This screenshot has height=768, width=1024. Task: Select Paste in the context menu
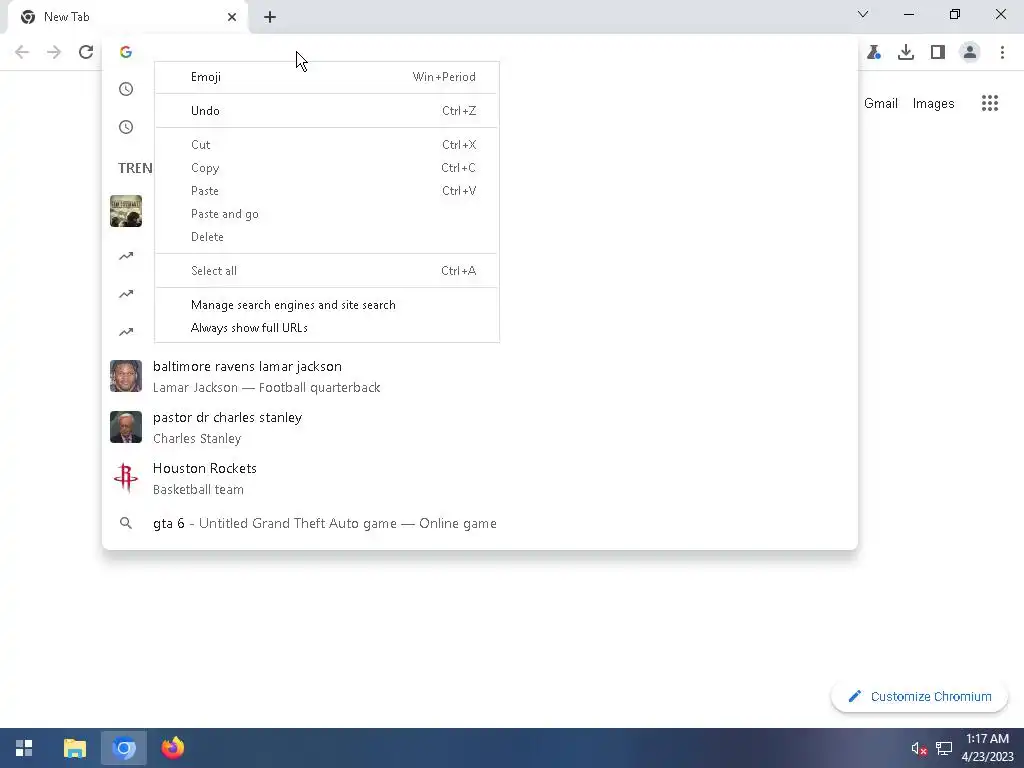[327, 191]
